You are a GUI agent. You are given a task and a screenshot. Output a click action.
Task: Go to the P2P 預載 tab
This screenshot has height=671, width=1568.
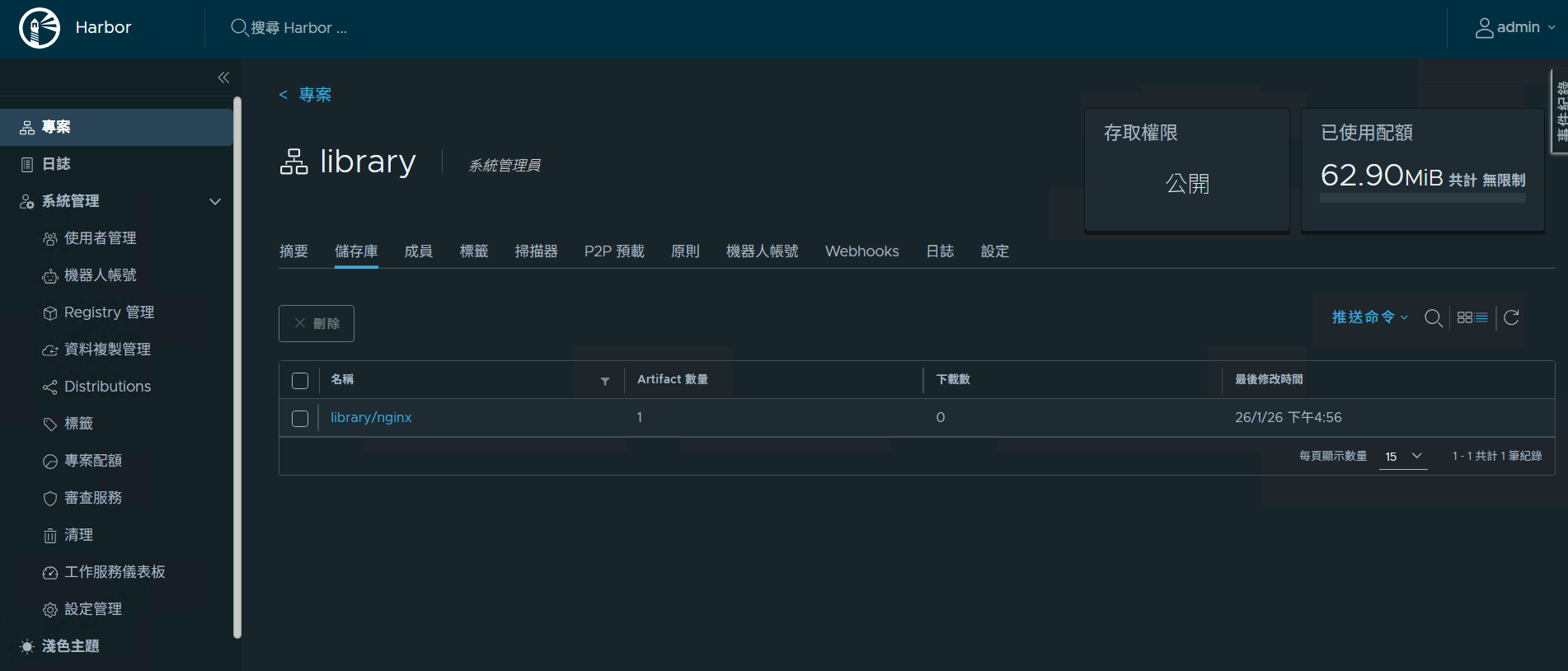pos(614,251)
